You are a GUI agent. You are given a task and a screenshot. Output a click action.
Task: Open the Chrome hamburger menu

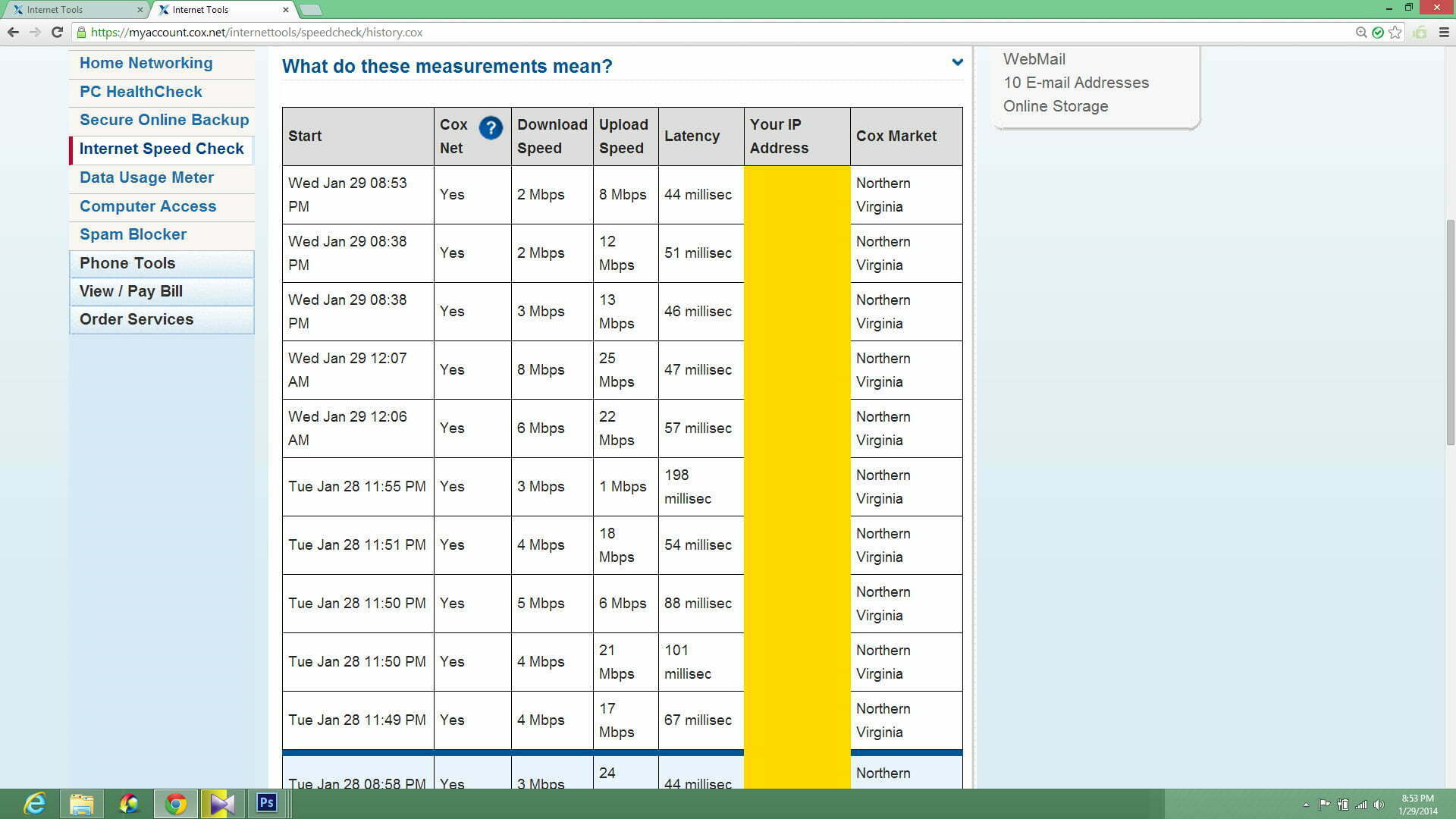tap(1443, 32)
